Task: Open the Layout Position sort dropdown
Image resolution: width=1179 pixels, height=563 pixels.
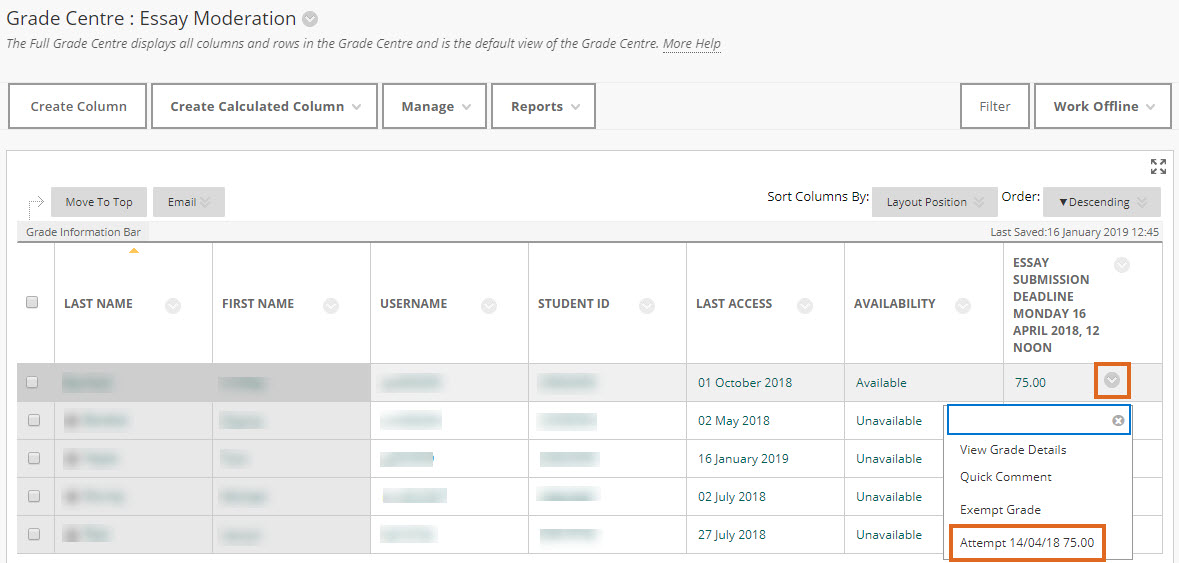Action: tap(934, 202)
